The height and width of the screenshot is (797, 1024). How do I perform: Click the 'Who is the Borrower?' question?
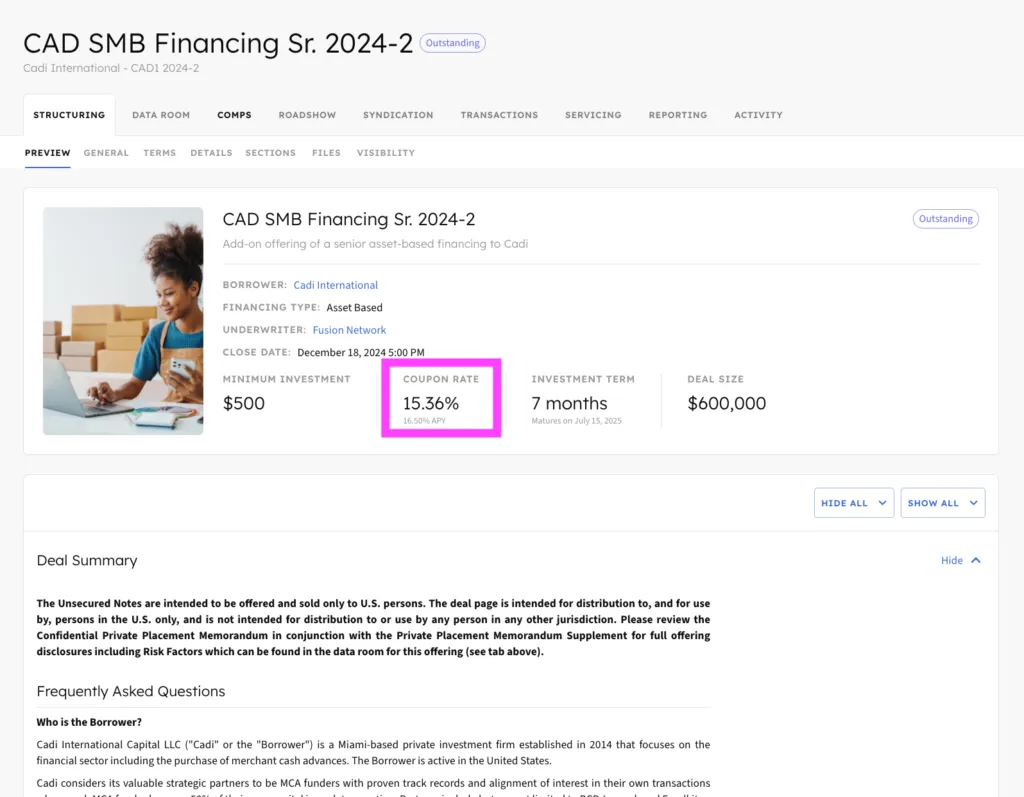pyautogui.click(x=89, y=722)
